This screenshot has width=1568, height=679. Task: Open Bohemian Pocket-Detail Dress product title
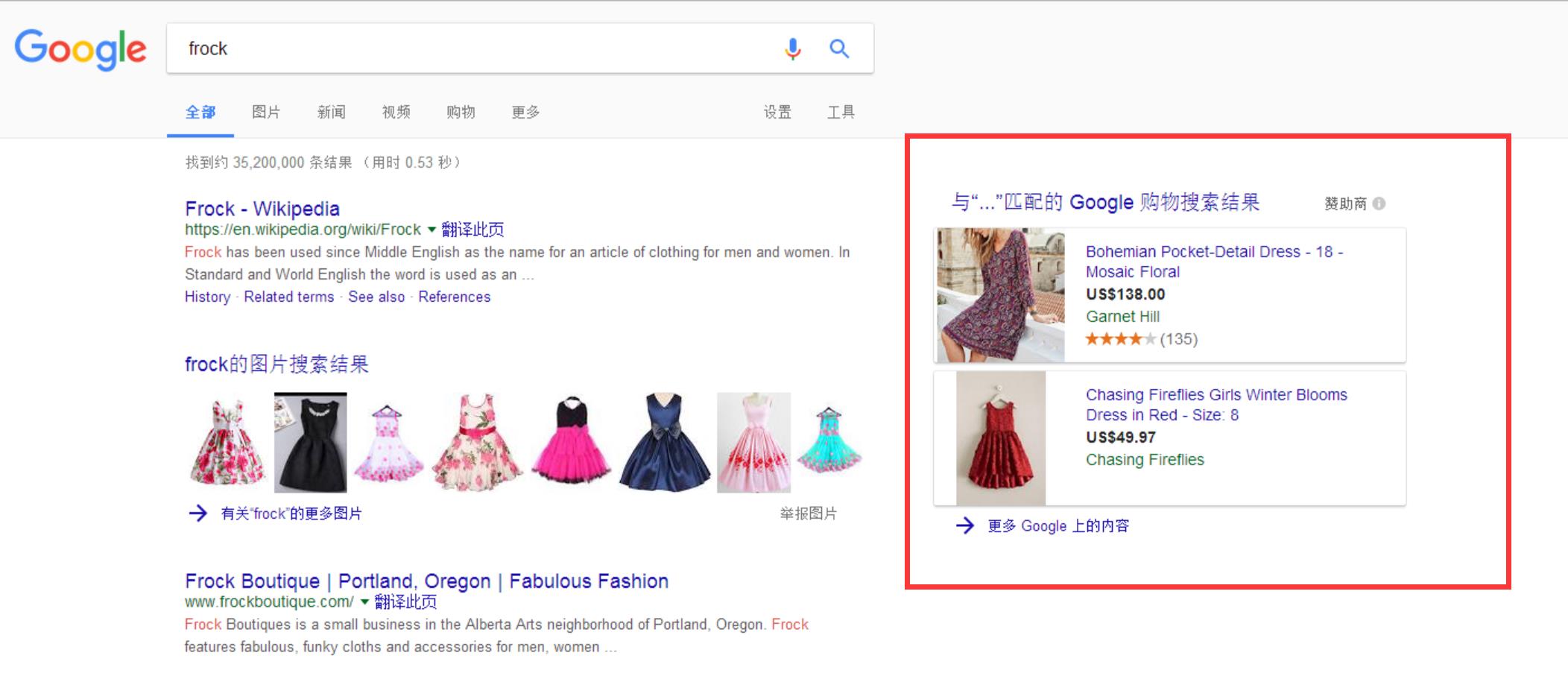click(x=1214, y=262)
